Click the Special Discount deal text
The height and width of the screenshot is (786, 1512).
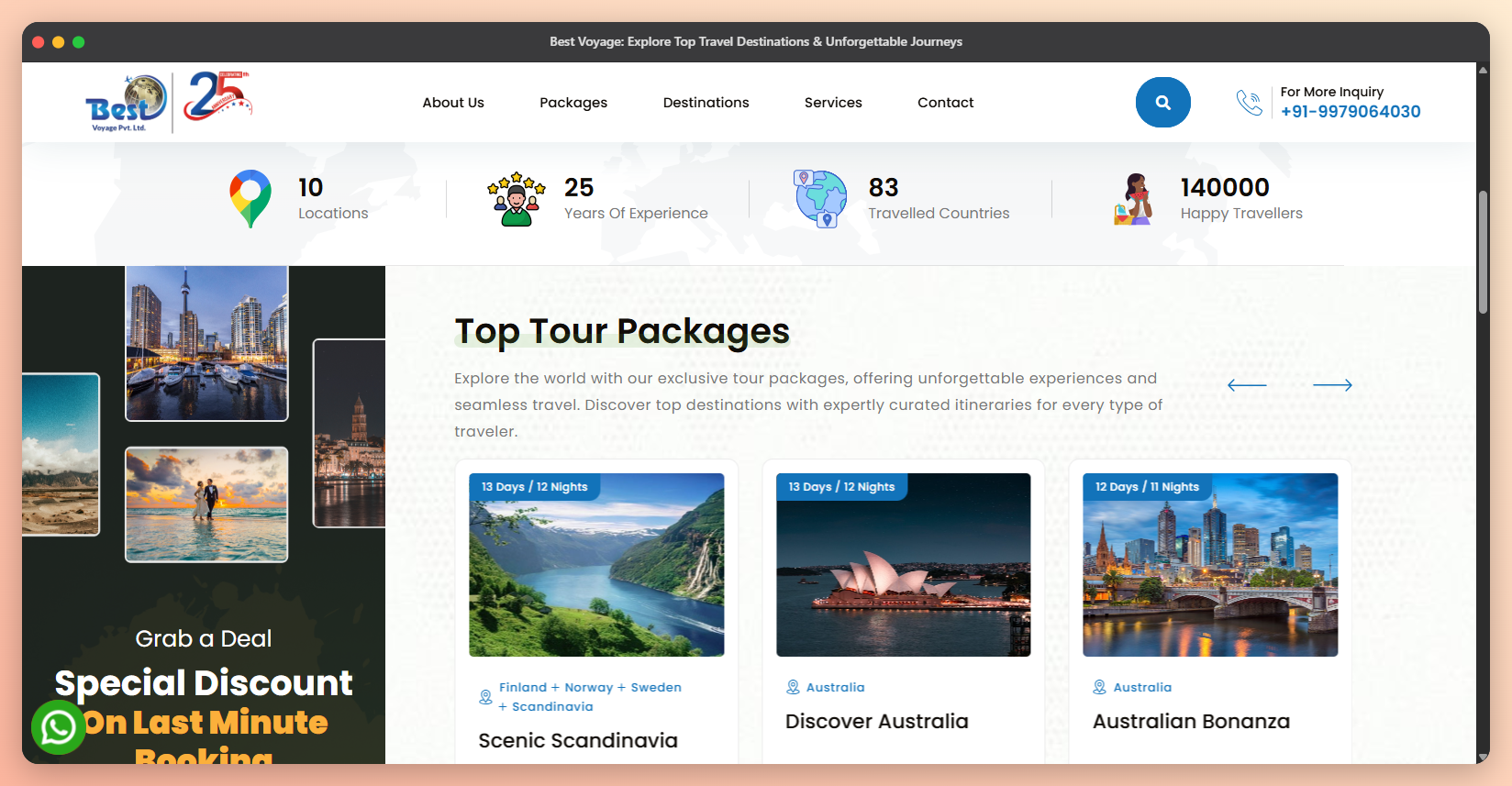[204, 683]
